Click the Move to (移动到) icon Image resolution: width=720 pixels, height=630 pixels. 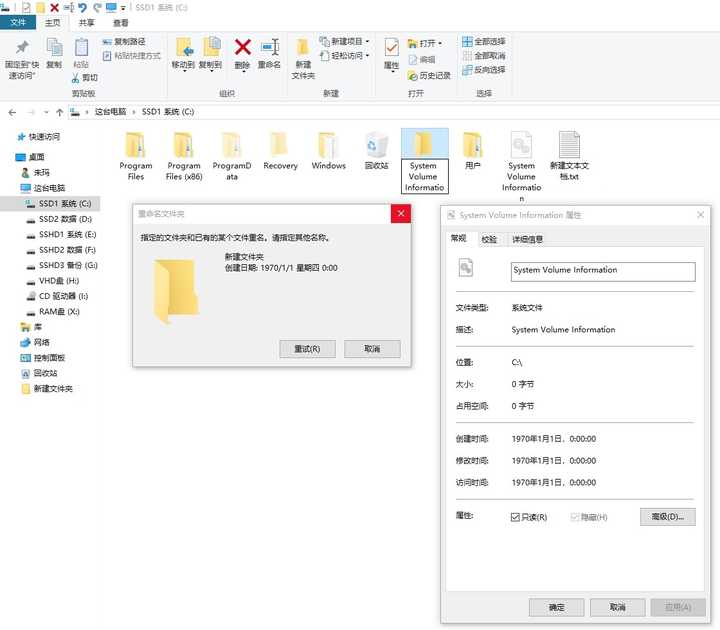coord(184,48)
